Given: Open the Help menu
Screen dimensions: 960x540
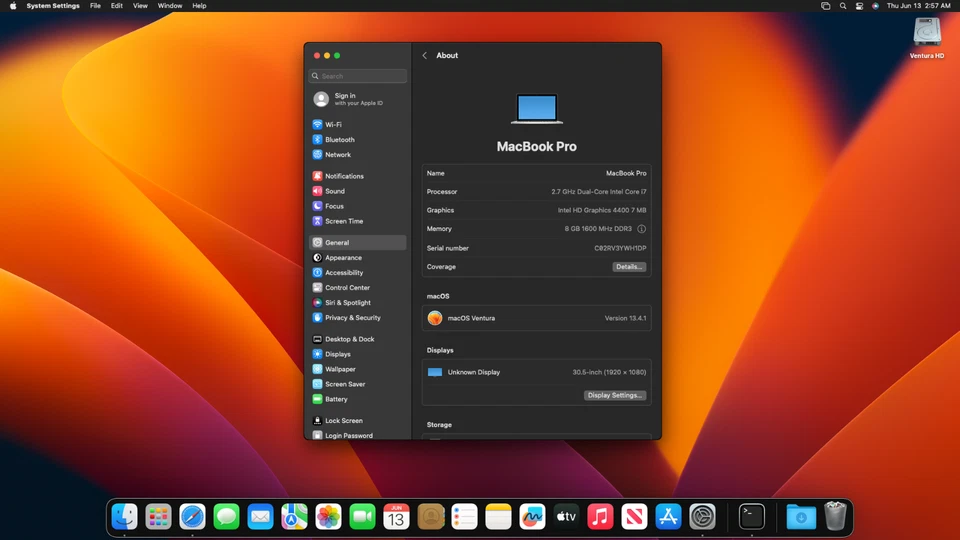Looking at the screenshot, I should pos(199,6).
